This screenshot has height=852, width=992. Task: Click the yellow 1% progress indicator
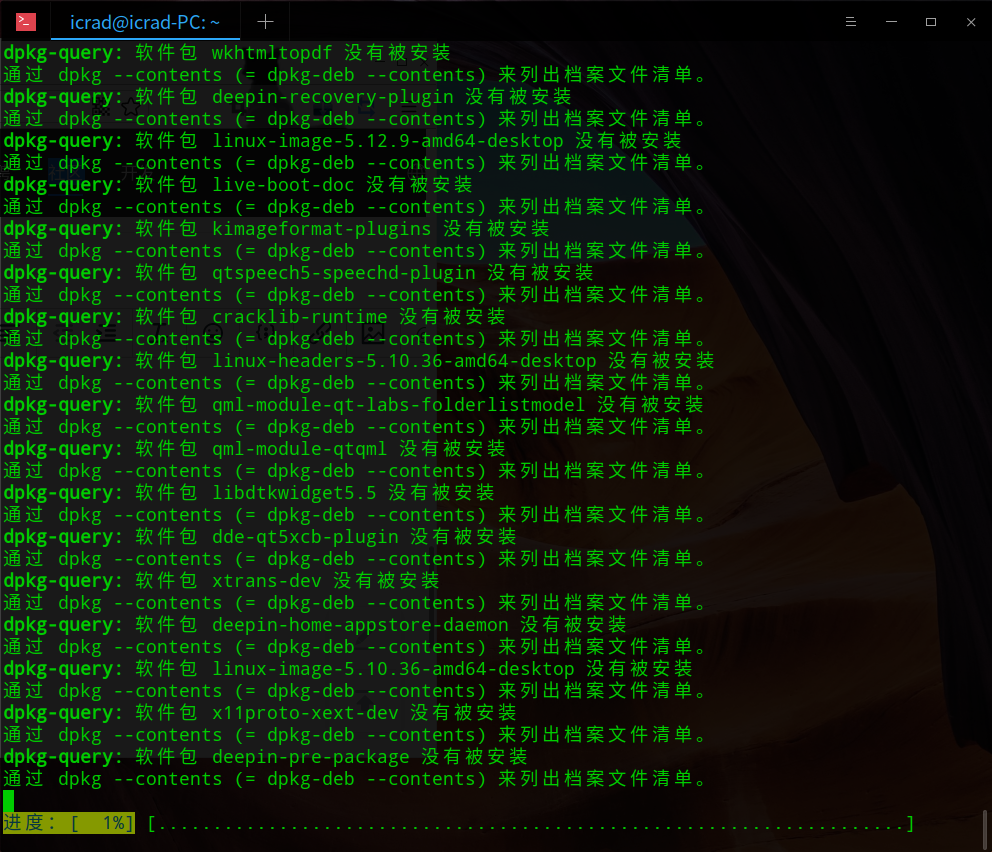tap(68, 823)
